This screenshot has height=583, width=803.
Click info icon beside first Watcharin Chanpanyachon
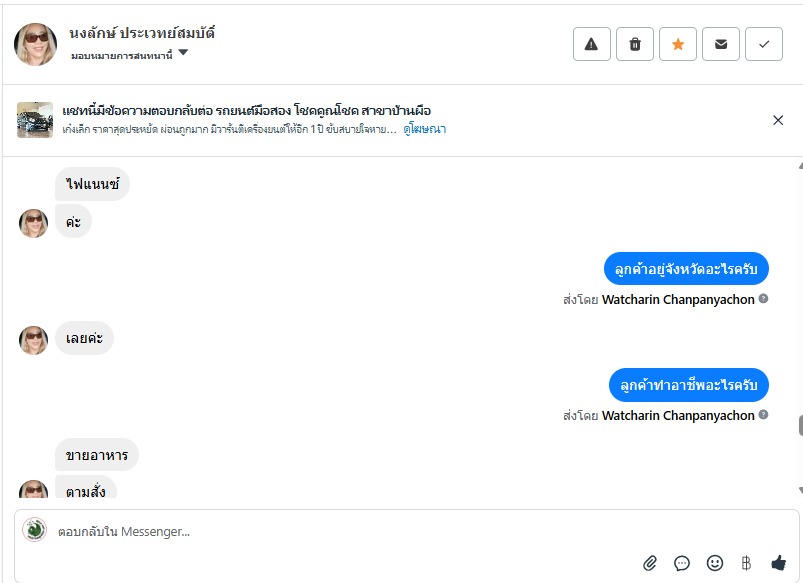(x=763, y=299)
